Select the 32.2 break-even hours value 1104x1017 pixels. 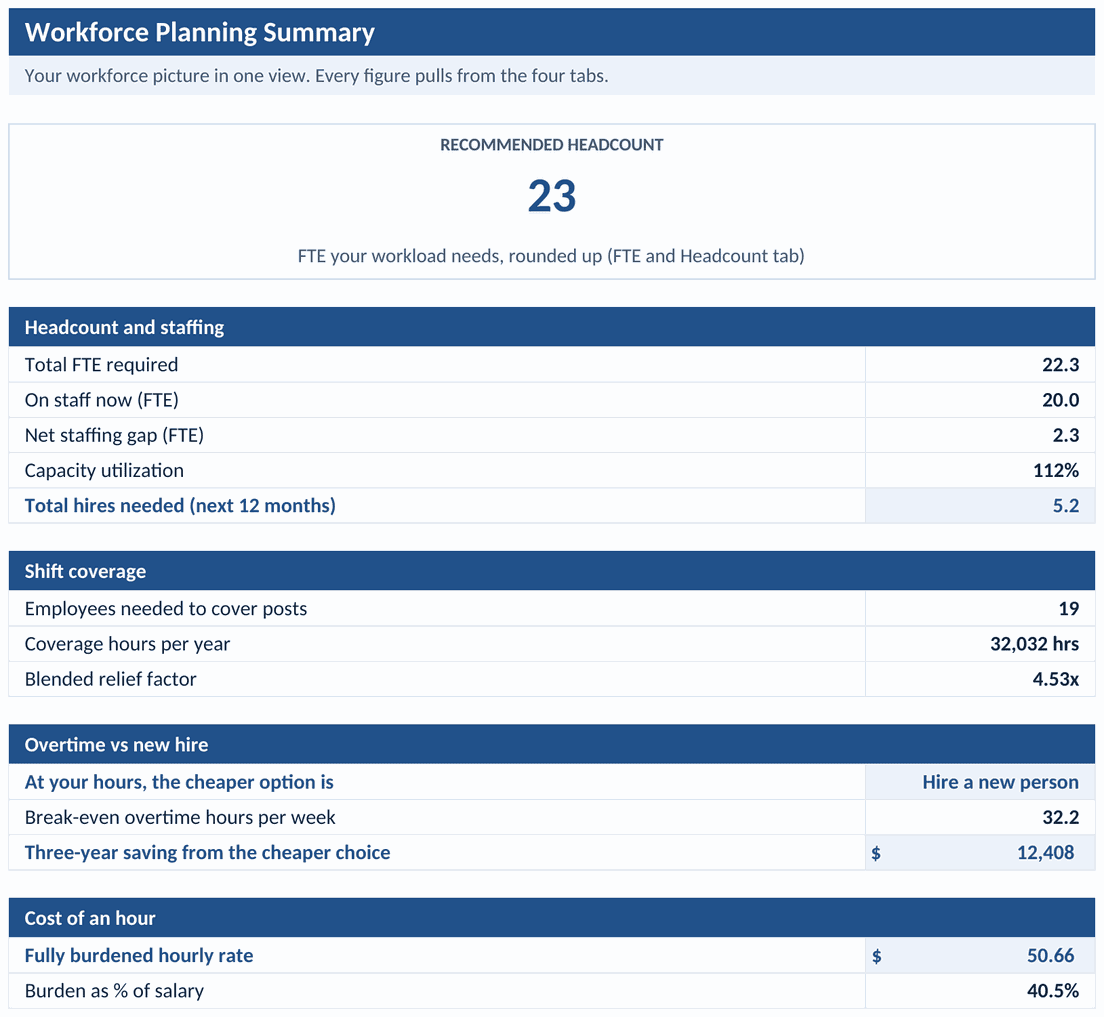point(1060,817)
